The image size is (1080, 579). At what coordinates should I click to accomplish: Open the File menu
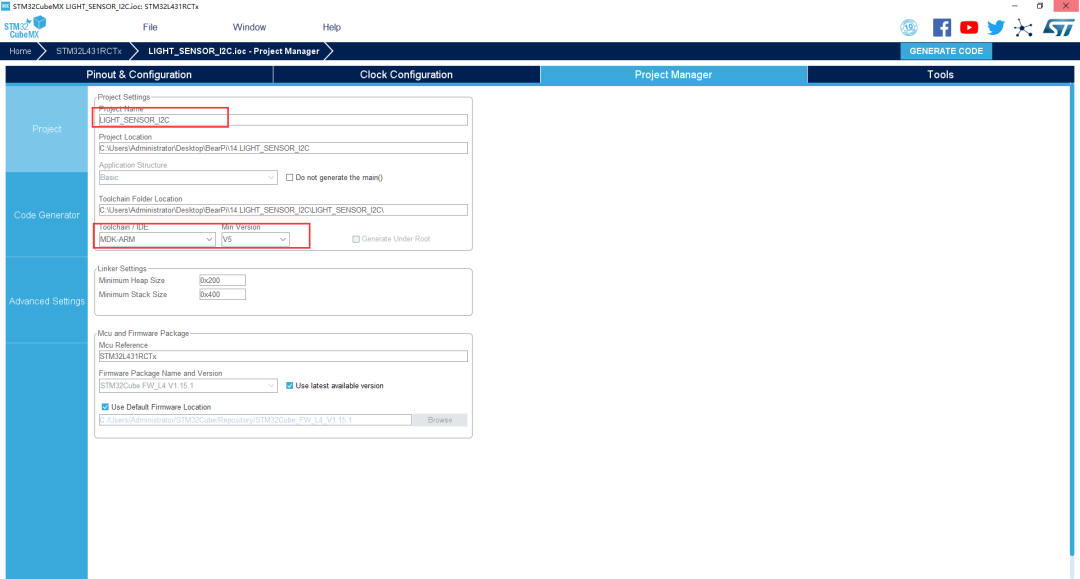[x=150, y=28]
